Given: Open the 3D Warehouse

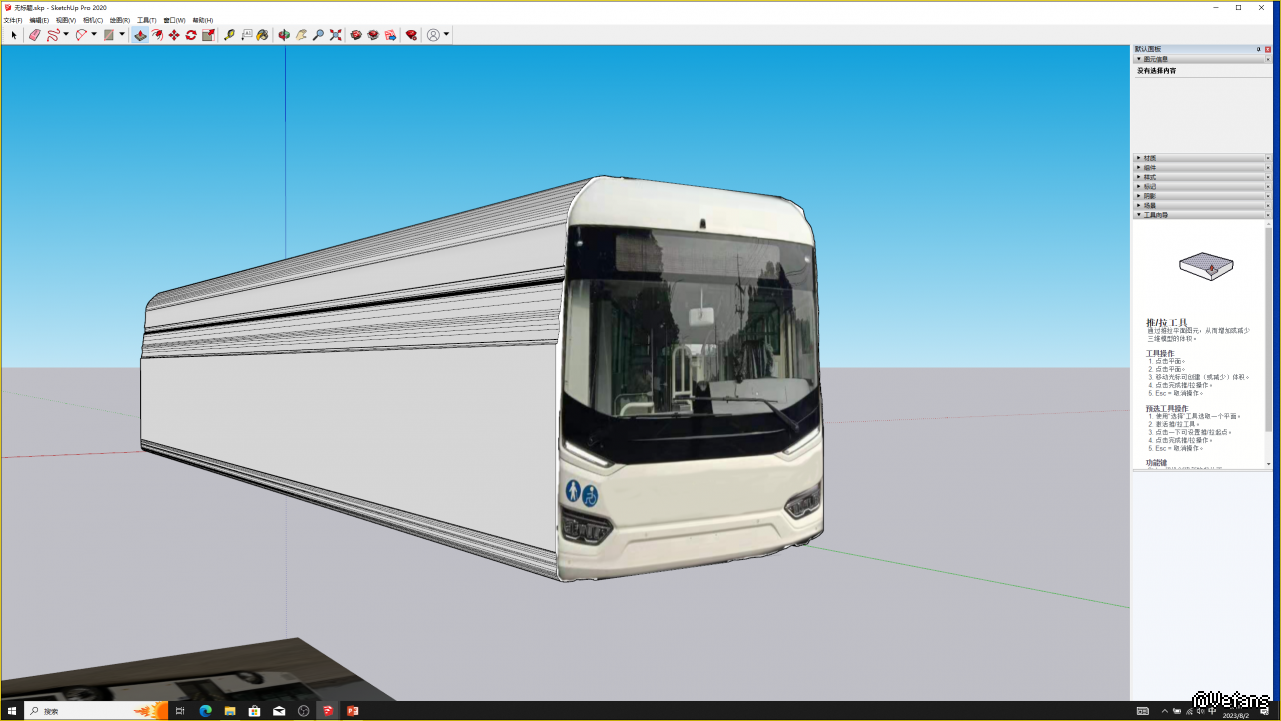Looking at the screenshot, I should pos(356,35).
